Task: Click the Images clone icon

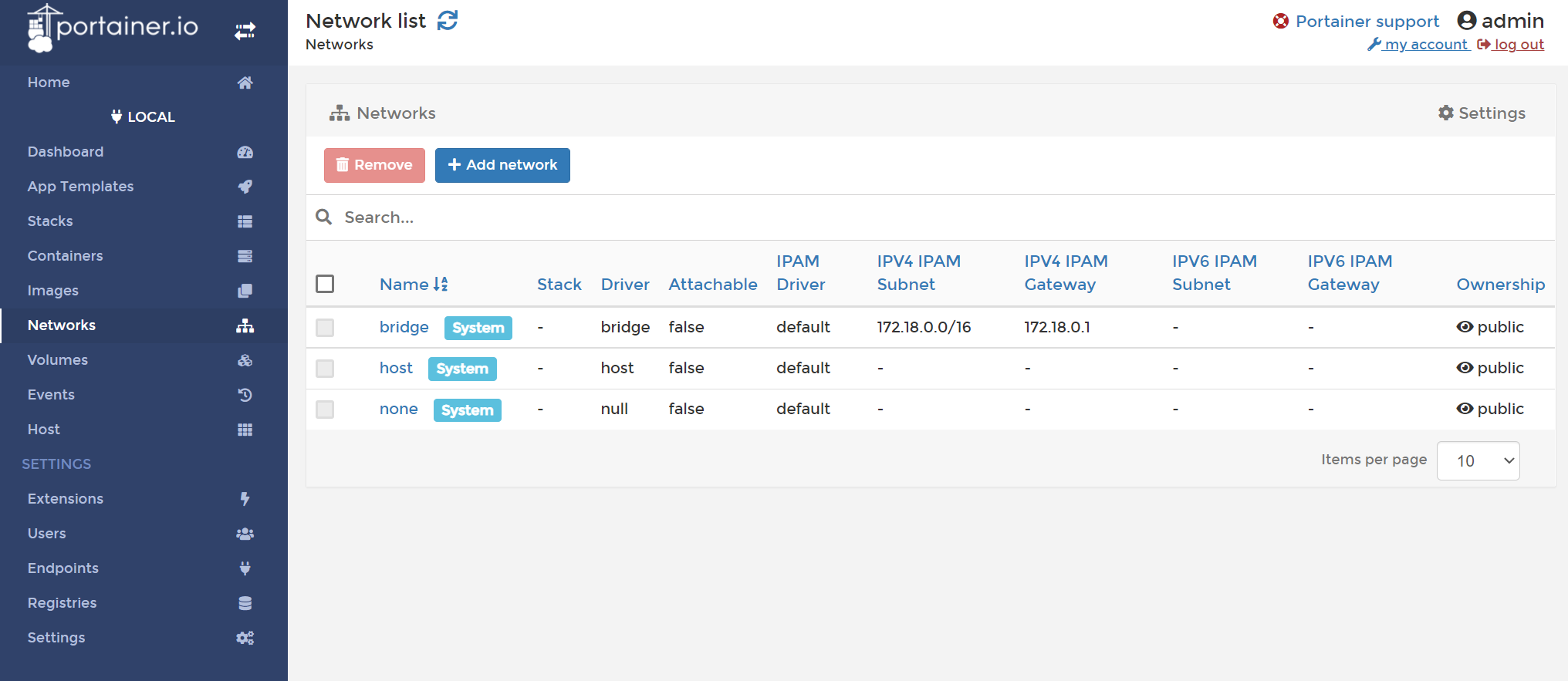Action: (x=245, y=291)
